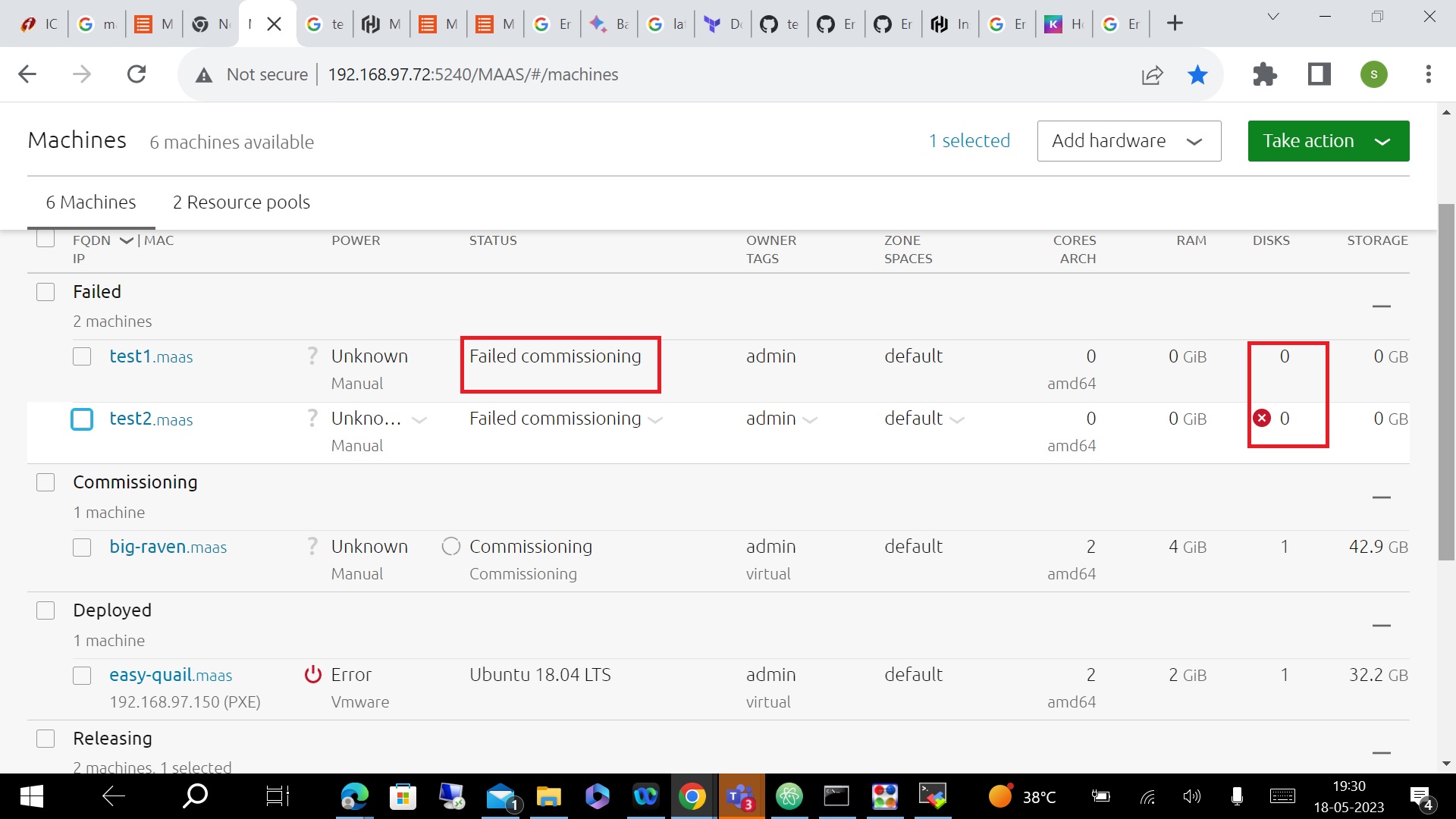Click the unknown power question mark for big-raven
Viewport: 1456px width, 819px height.
tap(312, 546)
